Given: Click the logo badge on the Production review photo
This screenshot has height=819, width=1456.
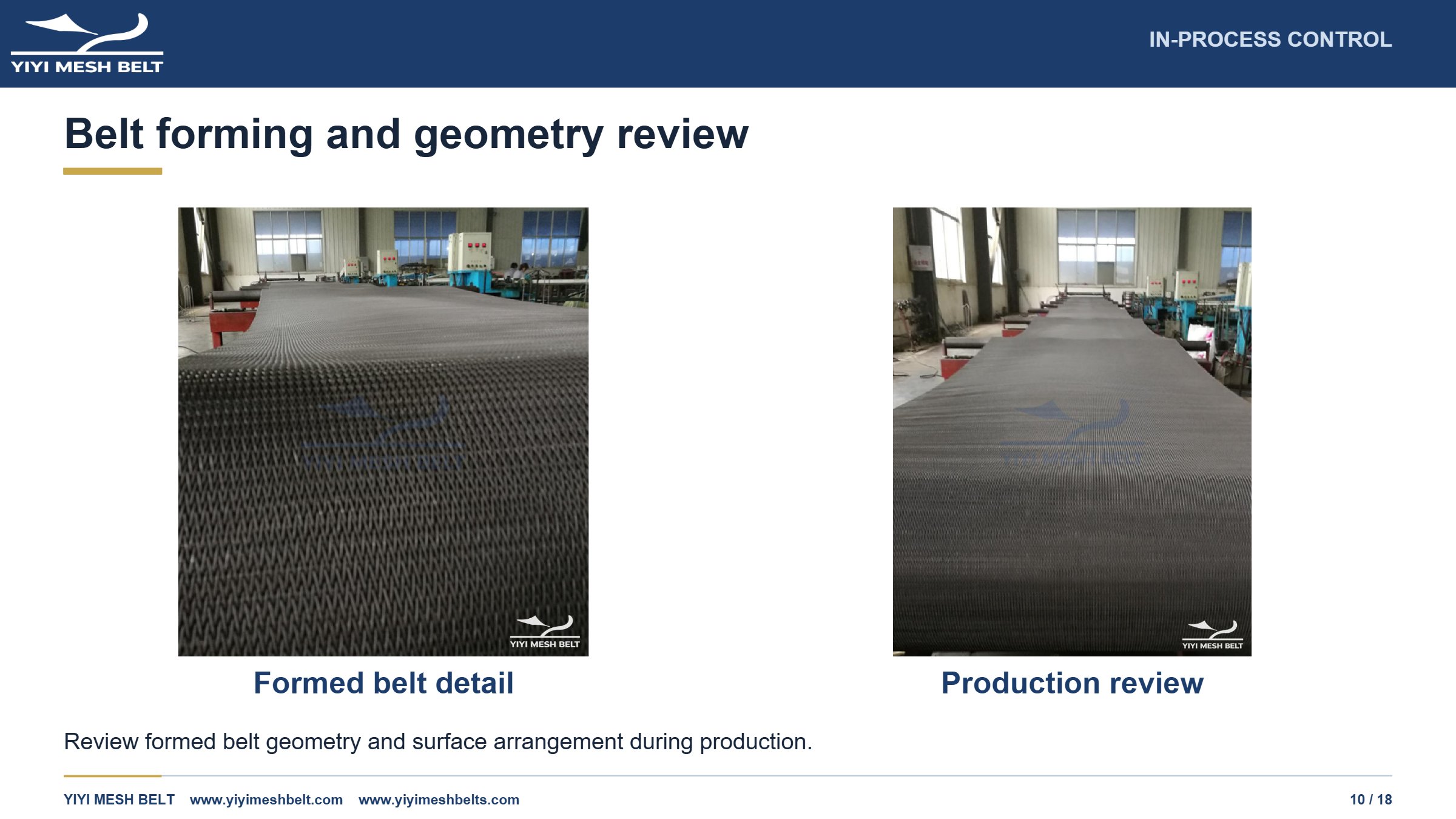Looking at the screenshot, I should (x=1212, y=635).
